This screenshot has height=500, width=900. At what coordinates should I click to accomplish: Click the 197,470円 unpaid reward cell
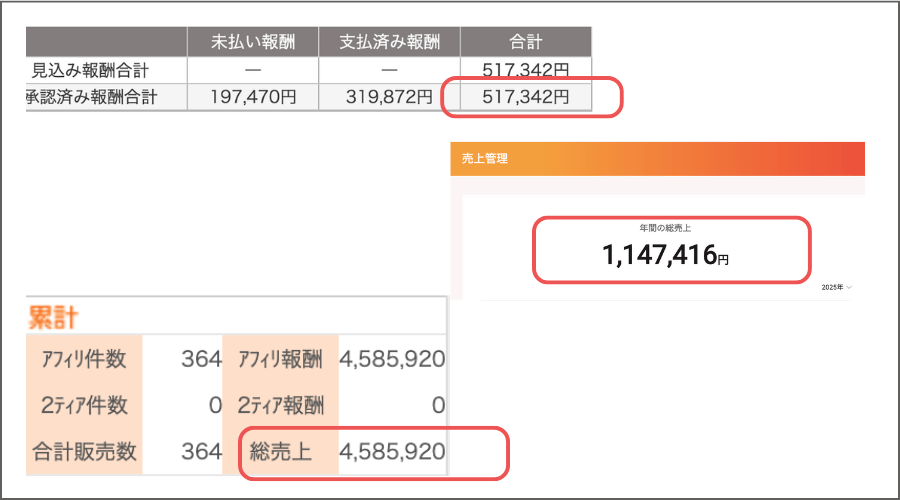(x=252, y=97)
